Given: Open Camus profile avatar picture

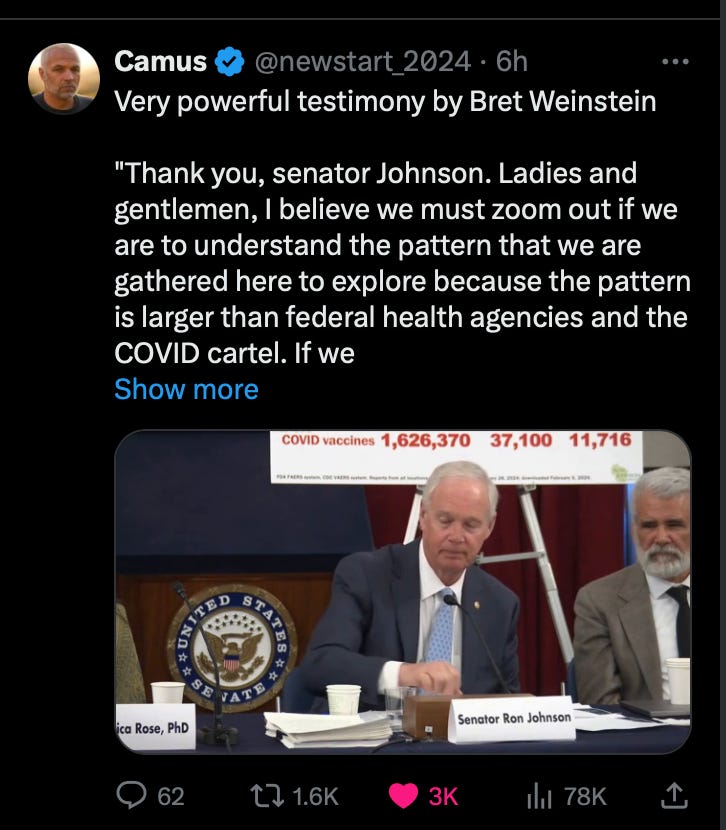Looking at the screenshot, I should point(64,78).
